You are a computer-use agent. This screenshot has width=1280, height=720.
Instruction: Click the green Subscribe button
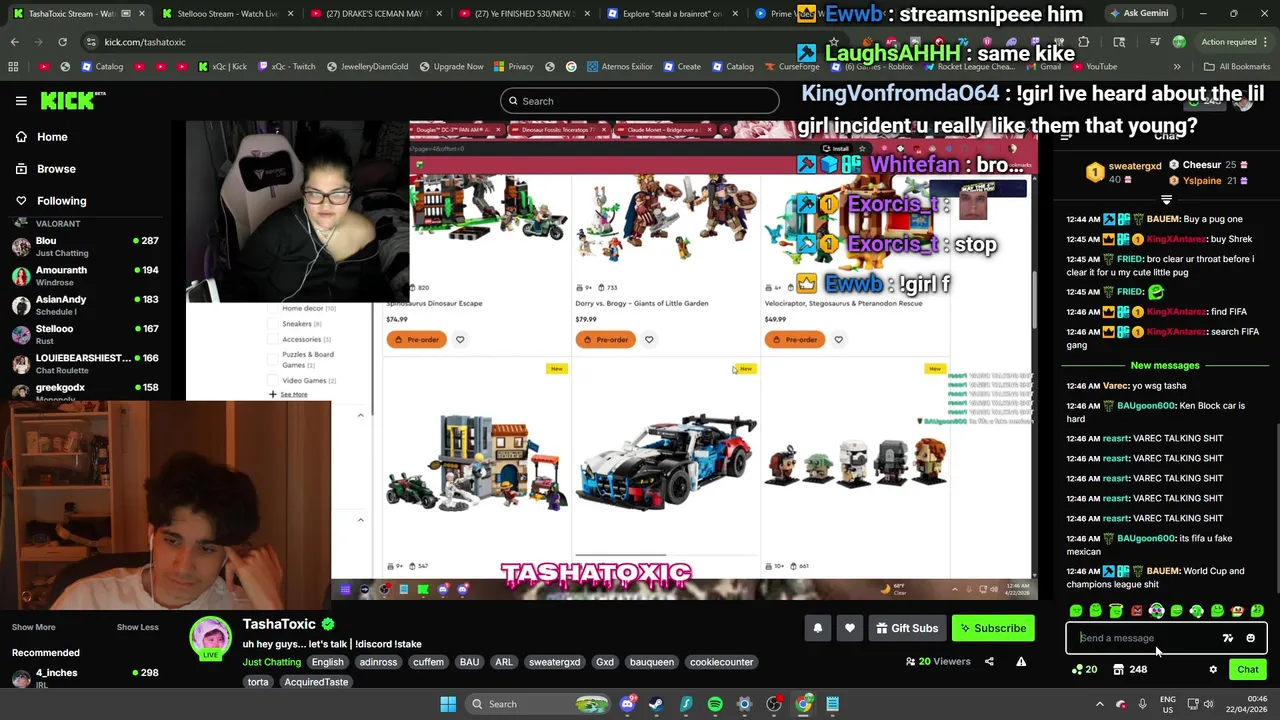click(993, 628)
